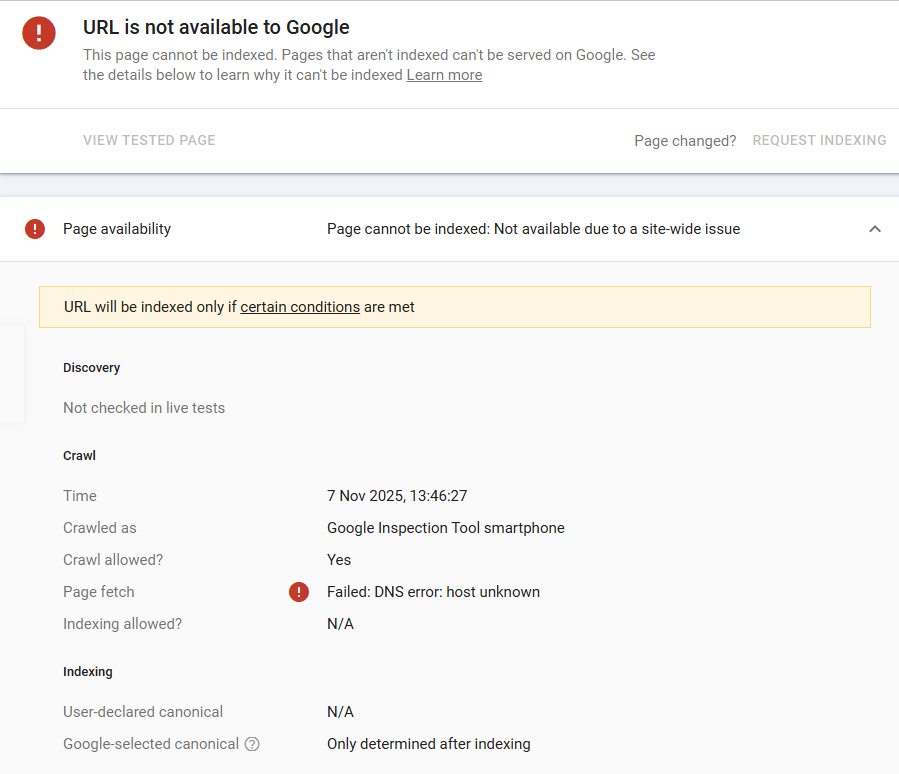This screenshot has height=774, width=899.
Task: Open the Learn more link
Action: tap(444, 75)
